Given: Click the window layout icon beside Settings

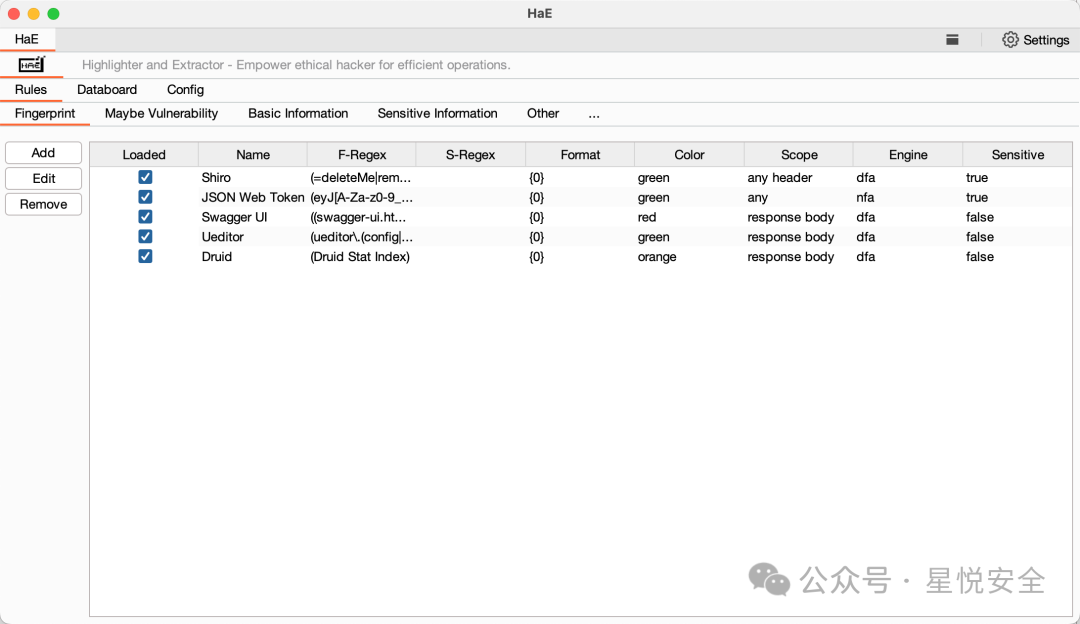Looking at the screenshot, I should pyautogui.click(x=952, y=40).
